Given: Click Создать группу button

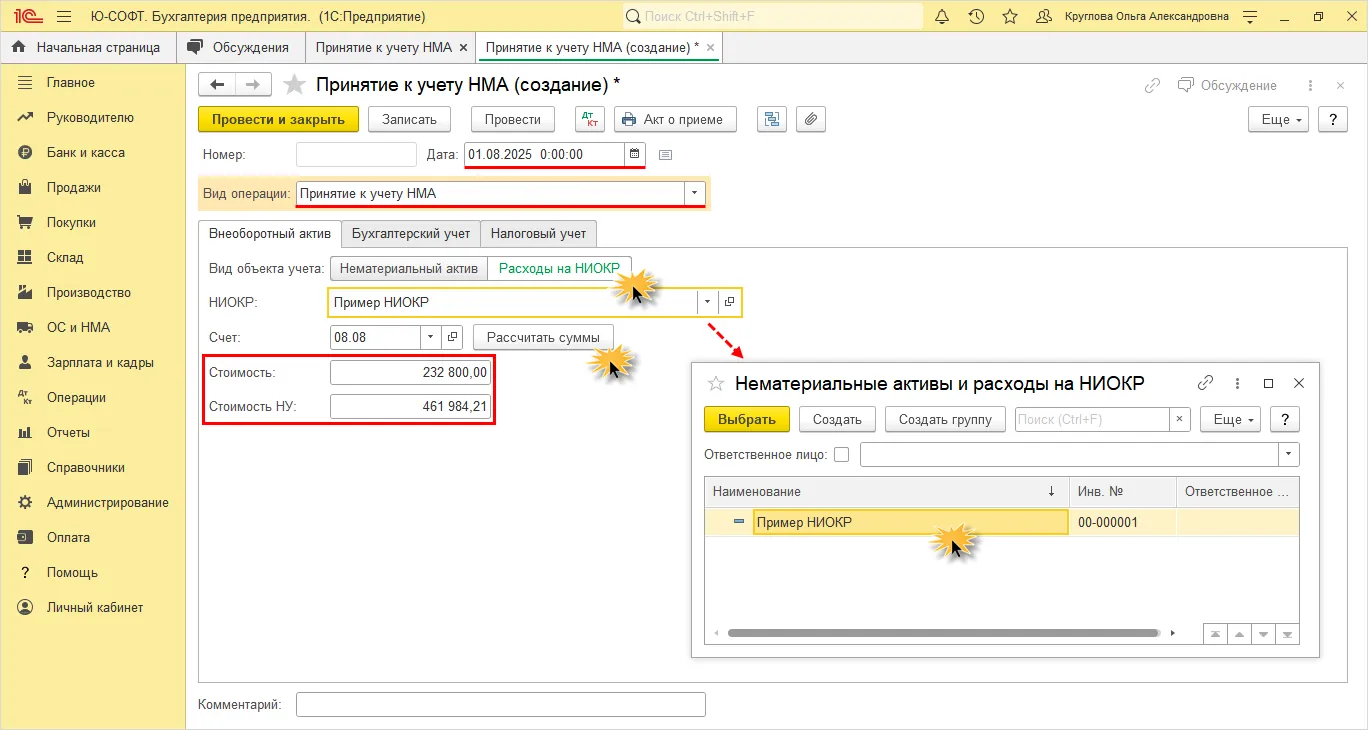Looking at the screenshot, I should click(x=945, y=419).
